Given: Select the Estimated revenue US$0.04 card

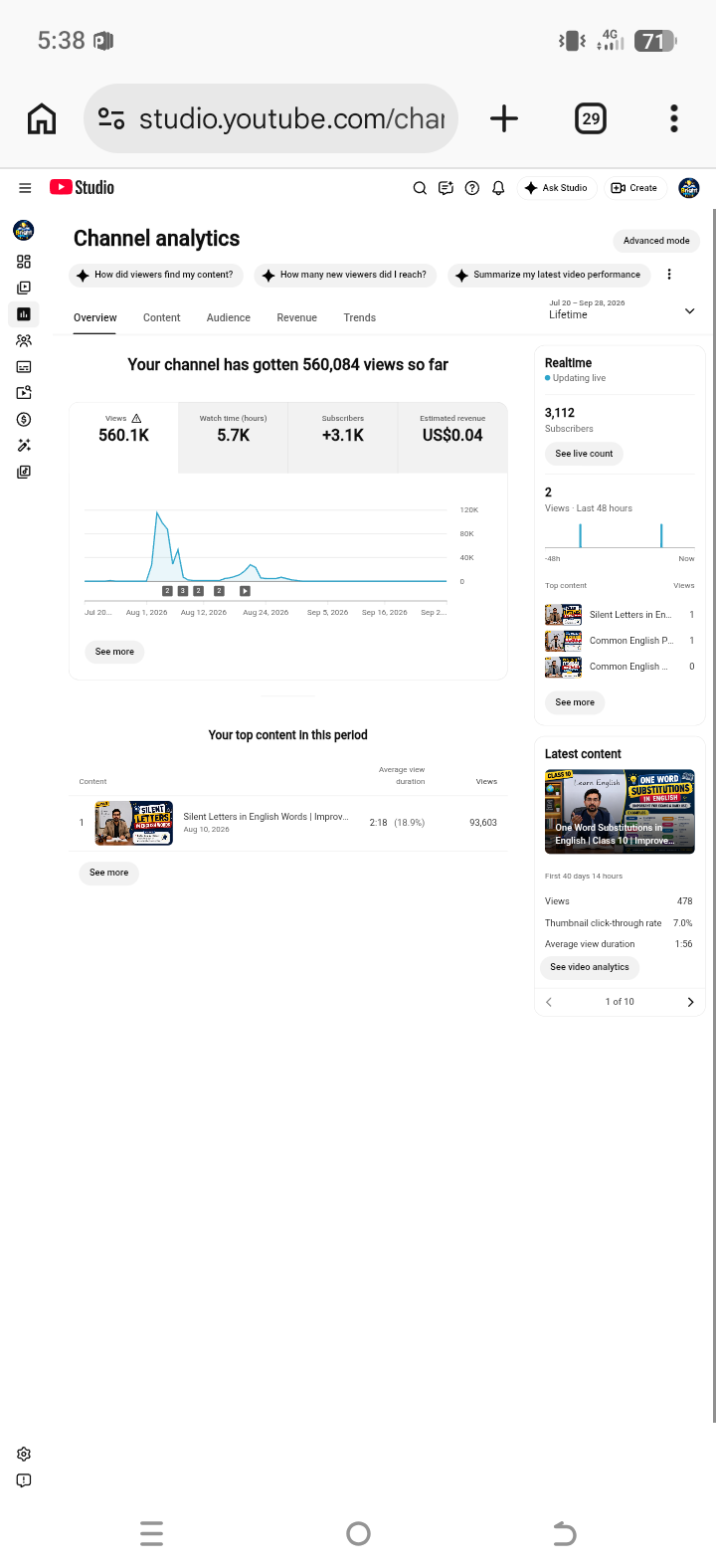Looking at the screenshot, I should point(452,437).
